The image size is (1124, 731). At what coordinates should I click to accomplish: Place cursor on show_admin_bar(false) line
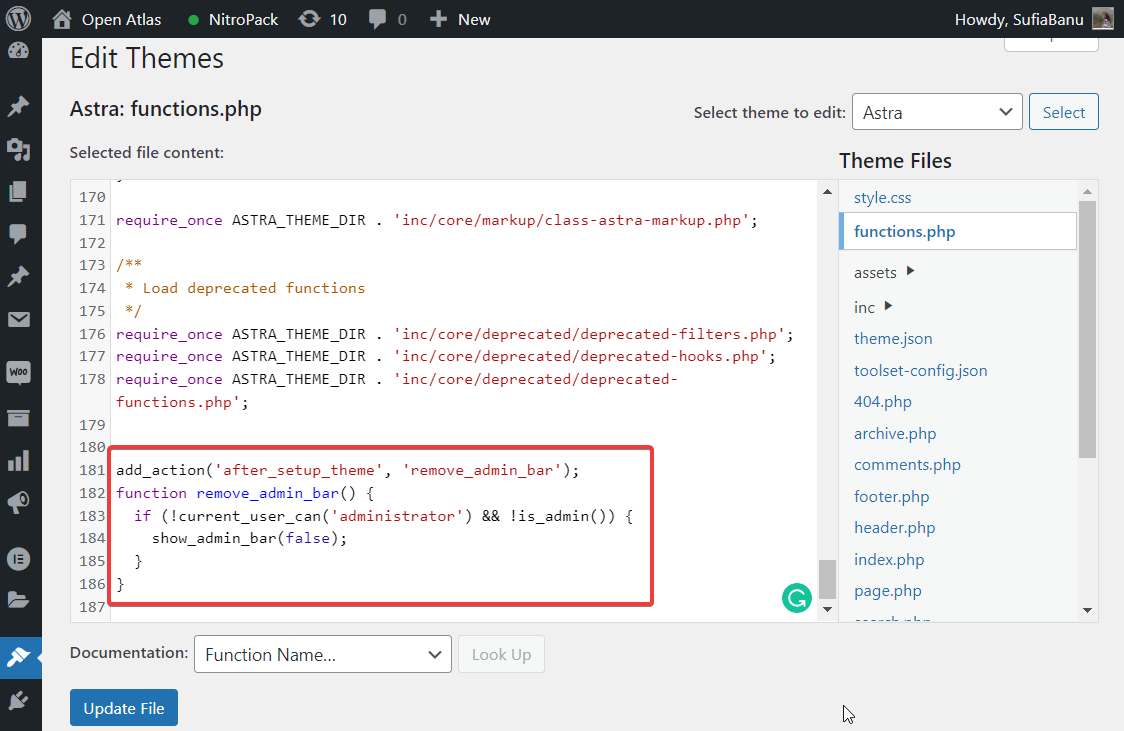pos(249,538)
